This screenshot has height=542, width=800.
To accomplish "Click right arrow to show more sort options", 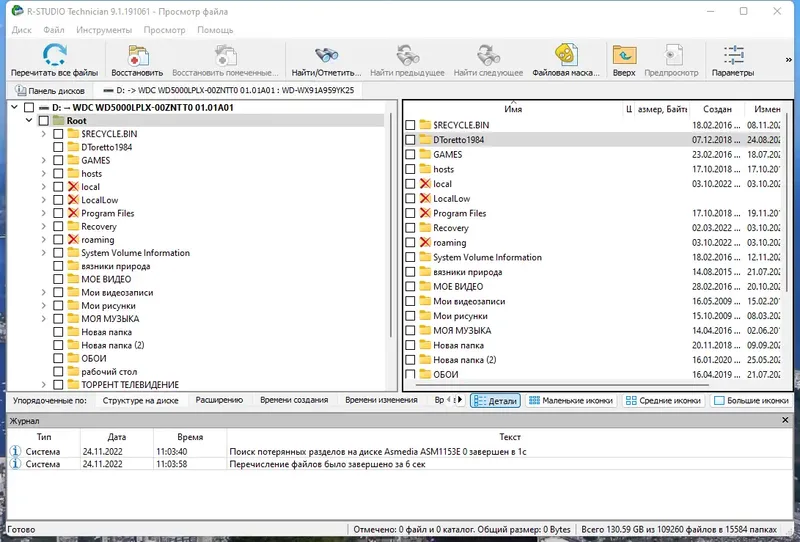I will pos(460,400).
